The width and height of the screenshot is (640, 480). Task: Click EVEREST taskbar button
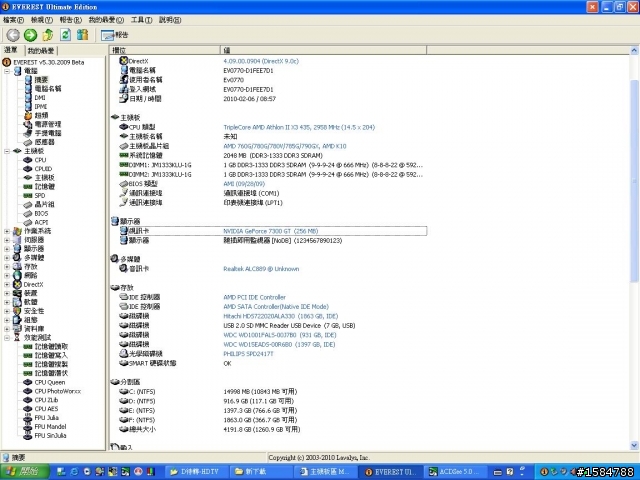tap(391, 472)
